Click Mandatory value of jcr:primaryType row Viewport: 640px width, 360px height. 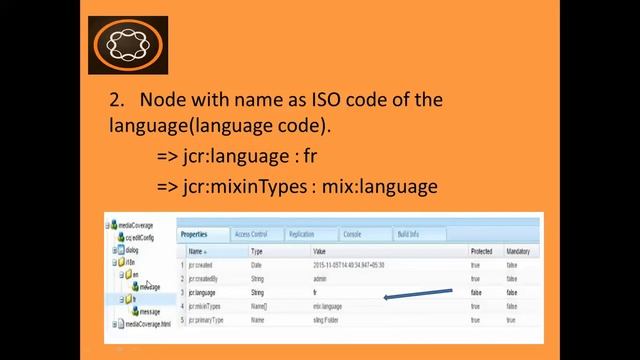(x=511, y=320)
